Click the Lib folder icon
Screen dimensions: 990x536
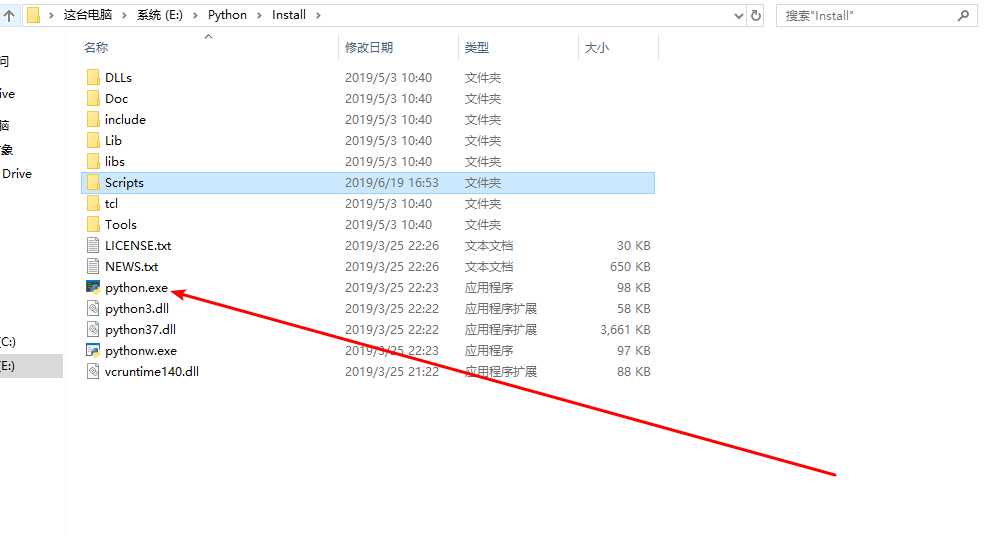pos(93,140)
